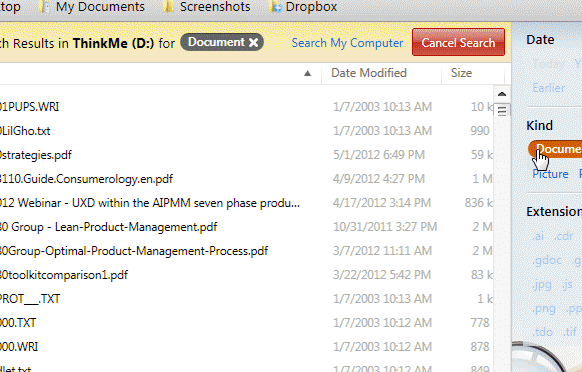Open My Documents bookmark folder
This screenshot has width=582, height=372.
pyautogui.click(x=93, y=7)
